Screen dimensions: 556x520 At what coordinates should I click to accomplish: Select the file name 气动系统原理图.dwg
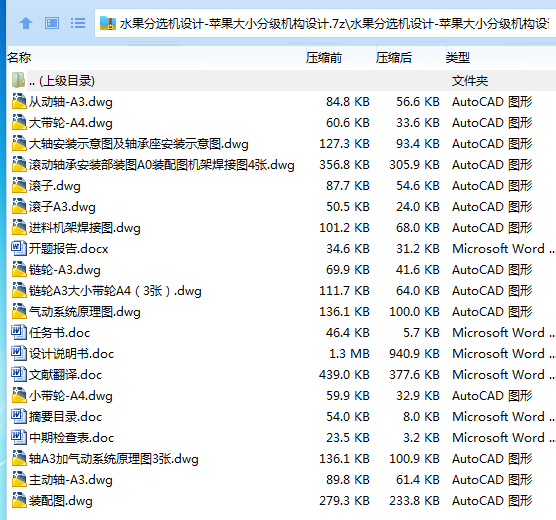coord(85,312)
